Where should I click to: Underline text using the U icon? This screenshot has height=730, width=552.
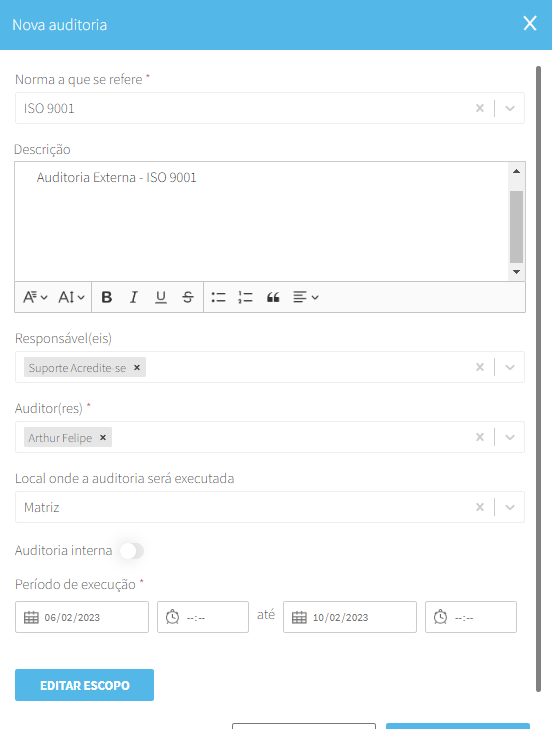tap(161, 297)
